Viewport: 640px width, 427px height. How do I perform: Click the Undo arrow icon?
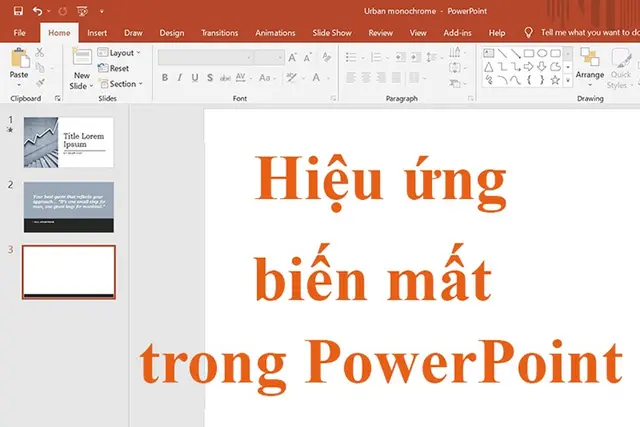coord(38,11)
